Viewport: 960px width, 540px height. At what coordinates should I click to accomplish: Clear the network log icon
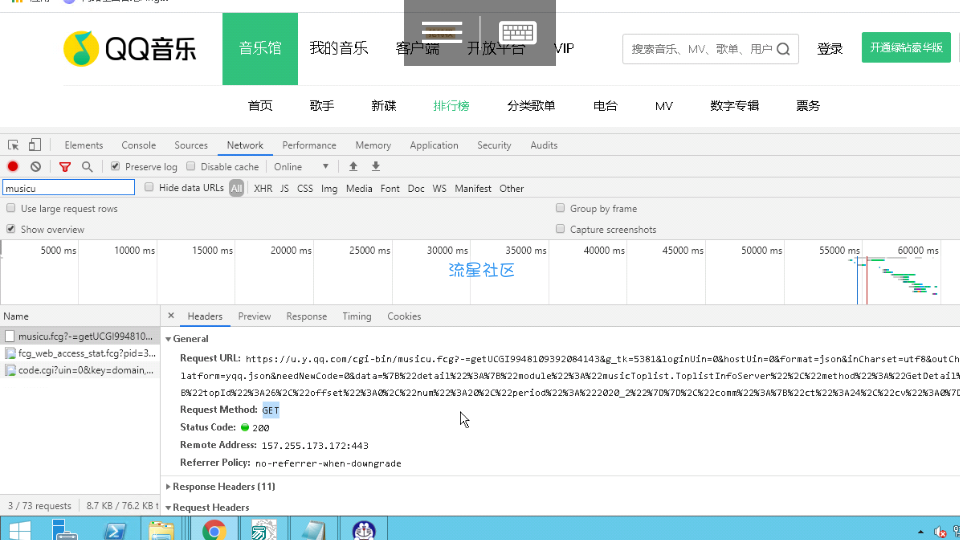tap(36, 167)
